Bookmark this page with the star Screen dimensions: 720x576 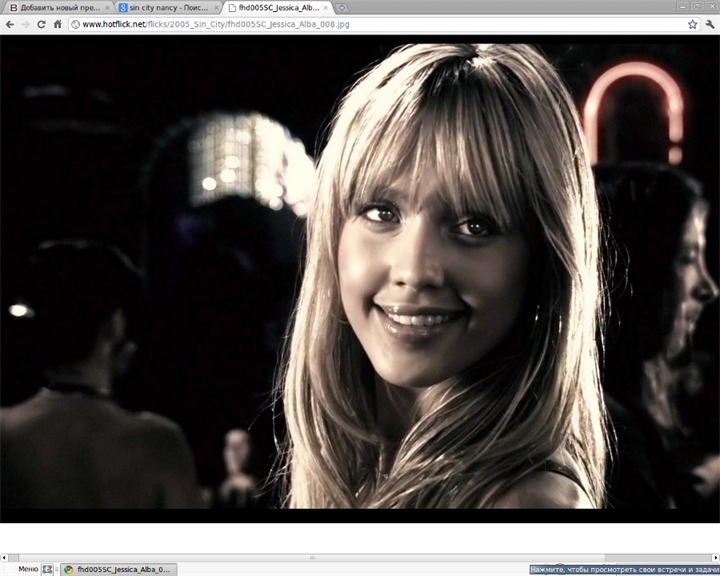(x=692, y=24)
